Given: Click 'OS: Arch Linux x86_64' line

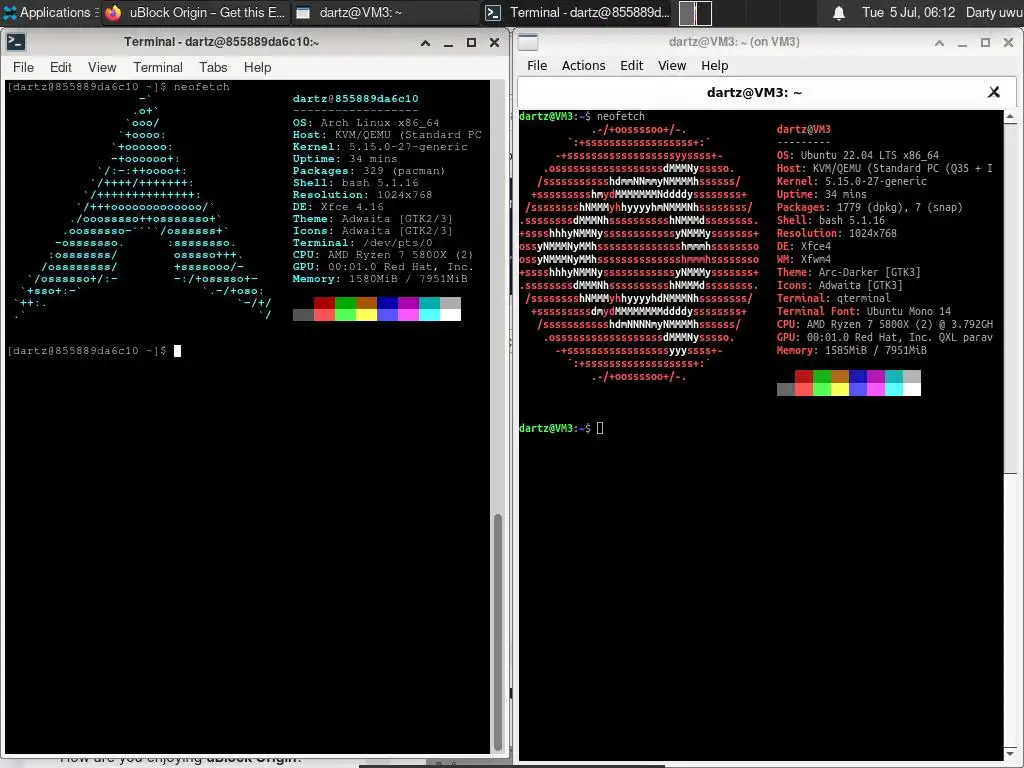Looking at the screenshot, I should (366, 123).
